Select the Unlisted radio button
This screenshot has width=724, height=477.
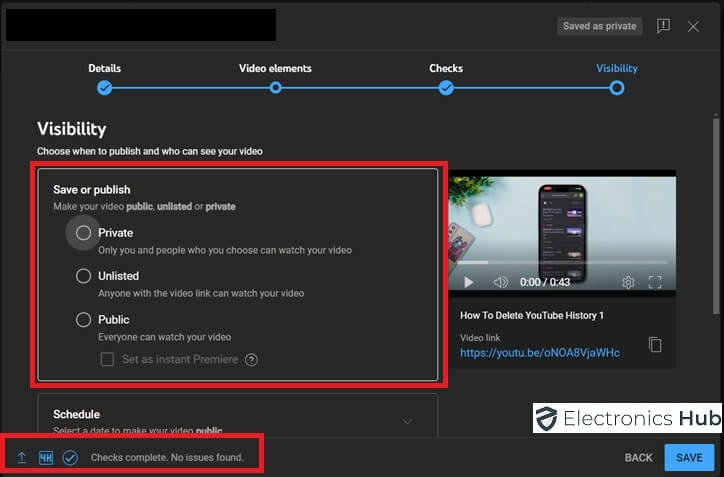84,276
